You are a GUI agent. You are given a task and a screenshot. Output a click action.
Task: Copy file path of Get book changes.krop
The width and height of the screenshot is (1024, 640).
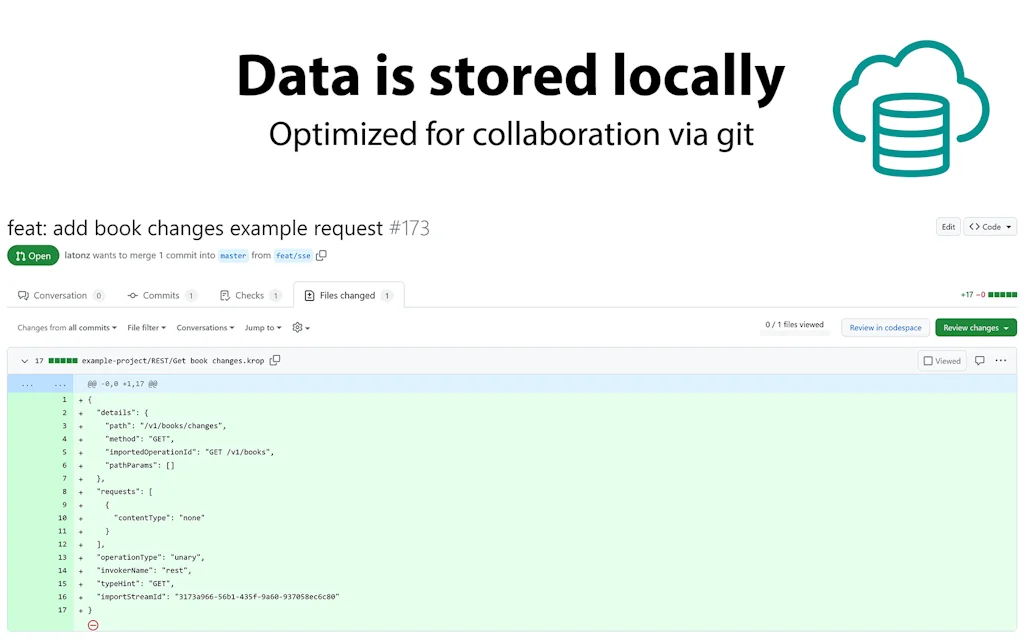(275, 360)
